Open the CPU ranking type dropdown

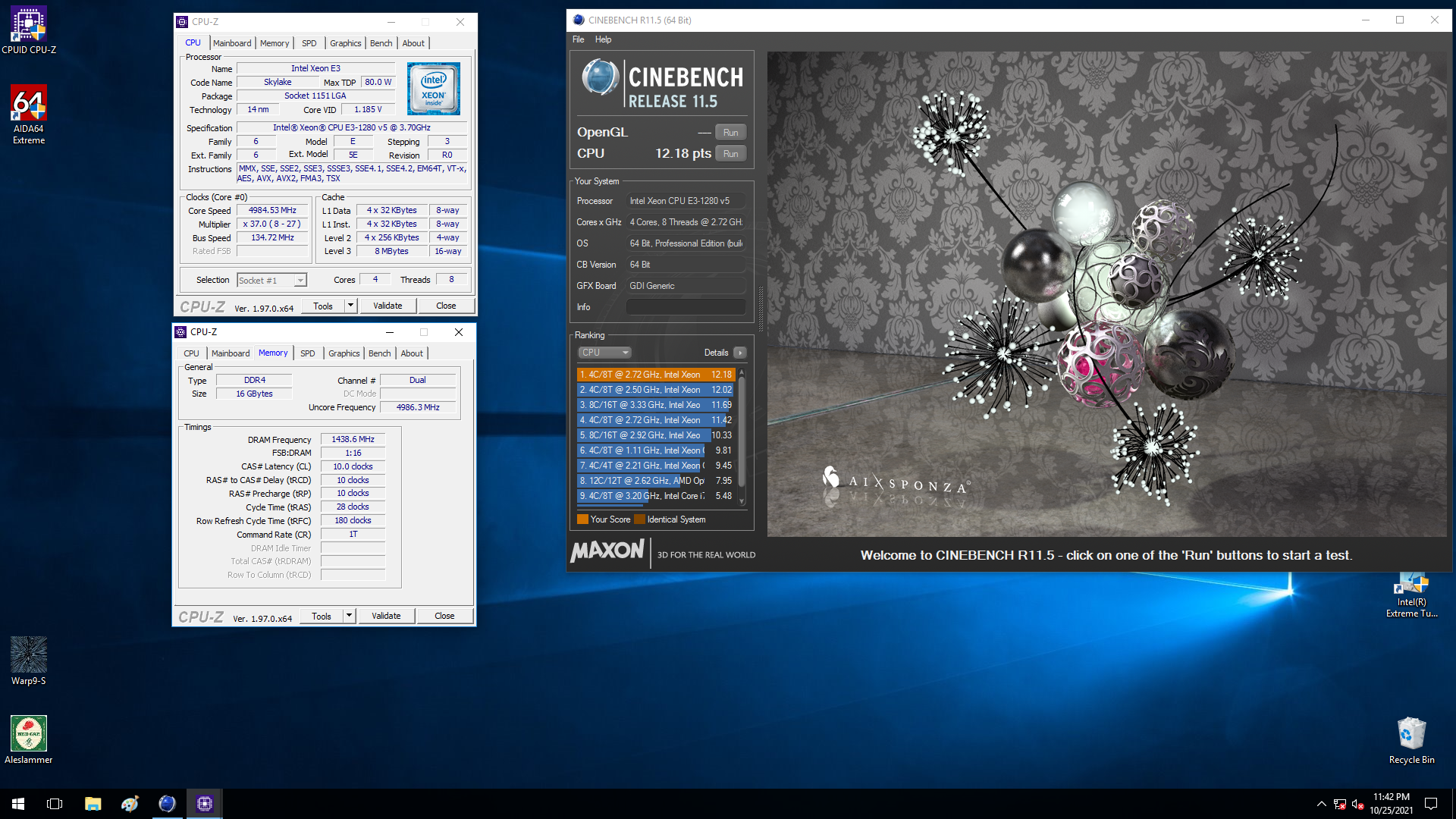(x=605, y=353)
